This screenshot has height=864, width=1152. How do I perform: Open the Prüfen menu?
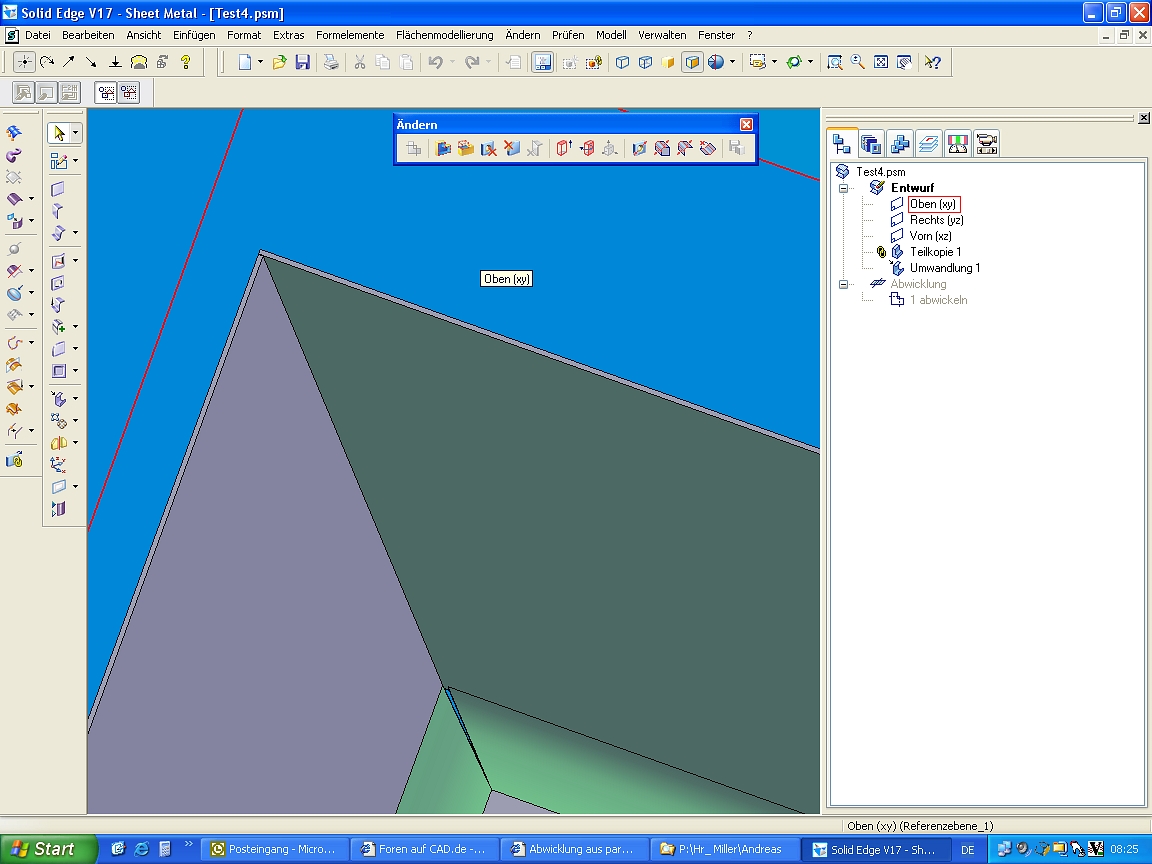[x=568, y=35]
